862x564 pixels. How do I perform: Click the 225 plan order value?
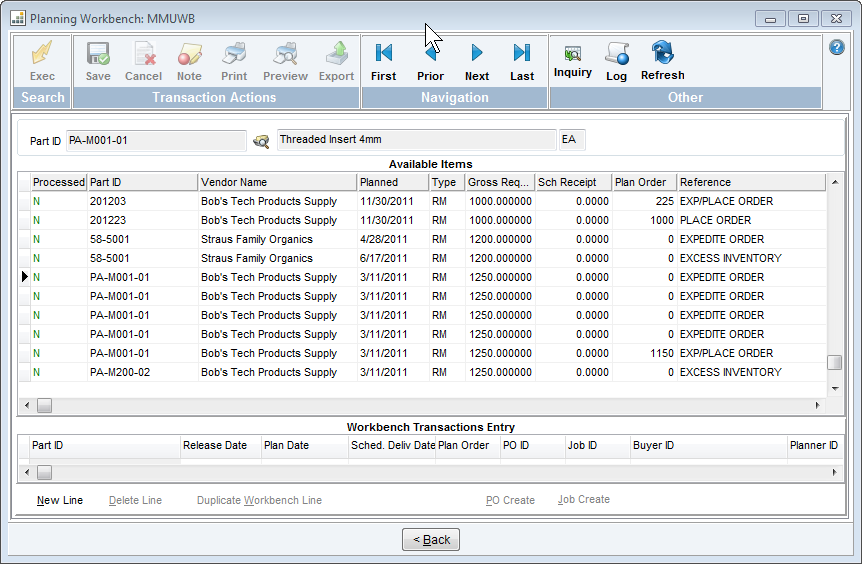[x=665, y=201]
